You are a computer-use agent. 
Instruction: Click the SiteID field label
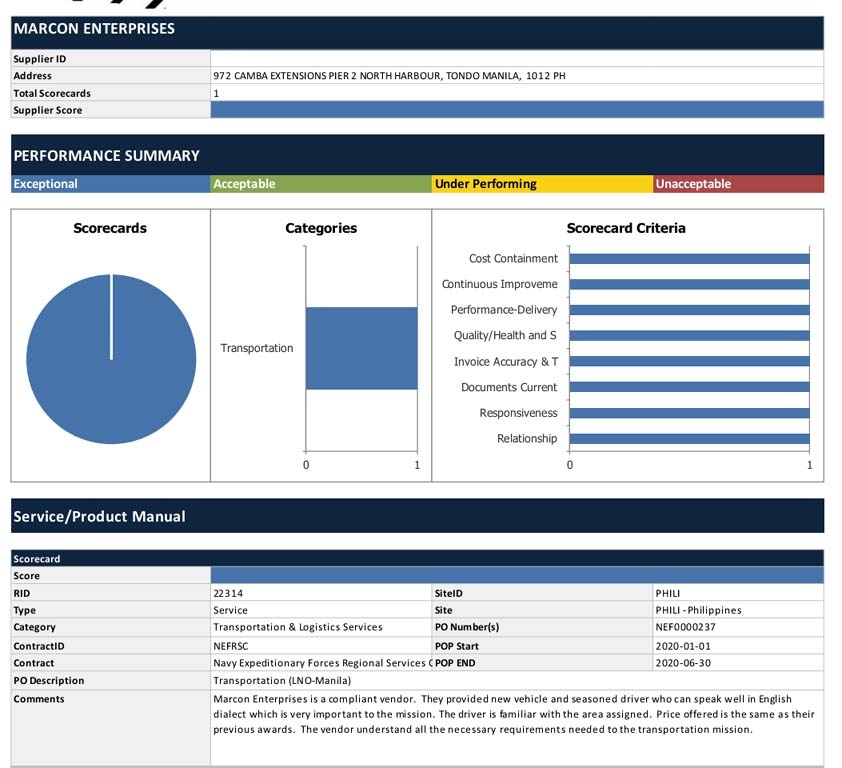click(x=448, y=593)
